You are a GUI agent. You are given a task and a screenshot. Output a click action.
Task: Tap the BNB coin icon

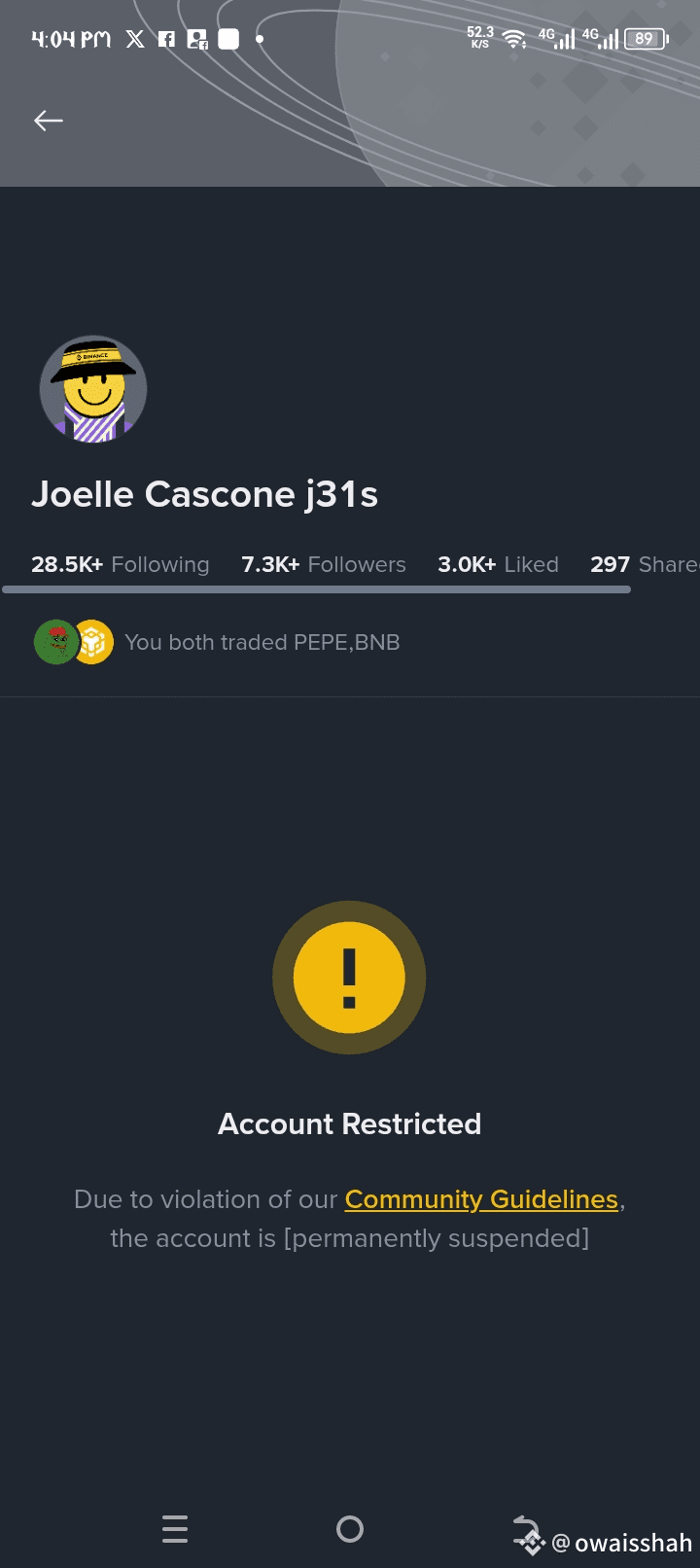tap(93, 642)
